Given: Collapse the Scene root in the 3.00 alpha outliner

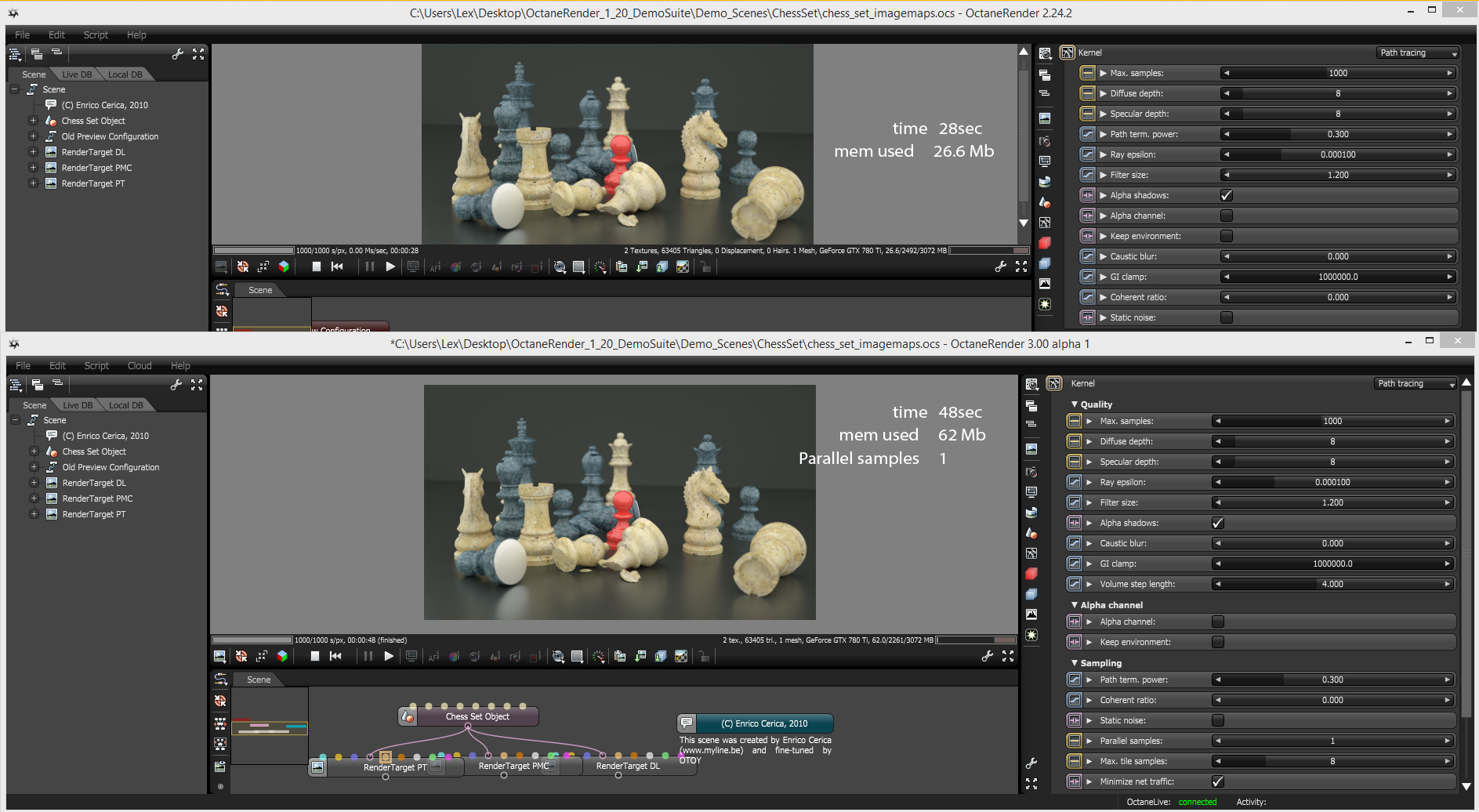Looking at the screenshot, I should 15,420.
